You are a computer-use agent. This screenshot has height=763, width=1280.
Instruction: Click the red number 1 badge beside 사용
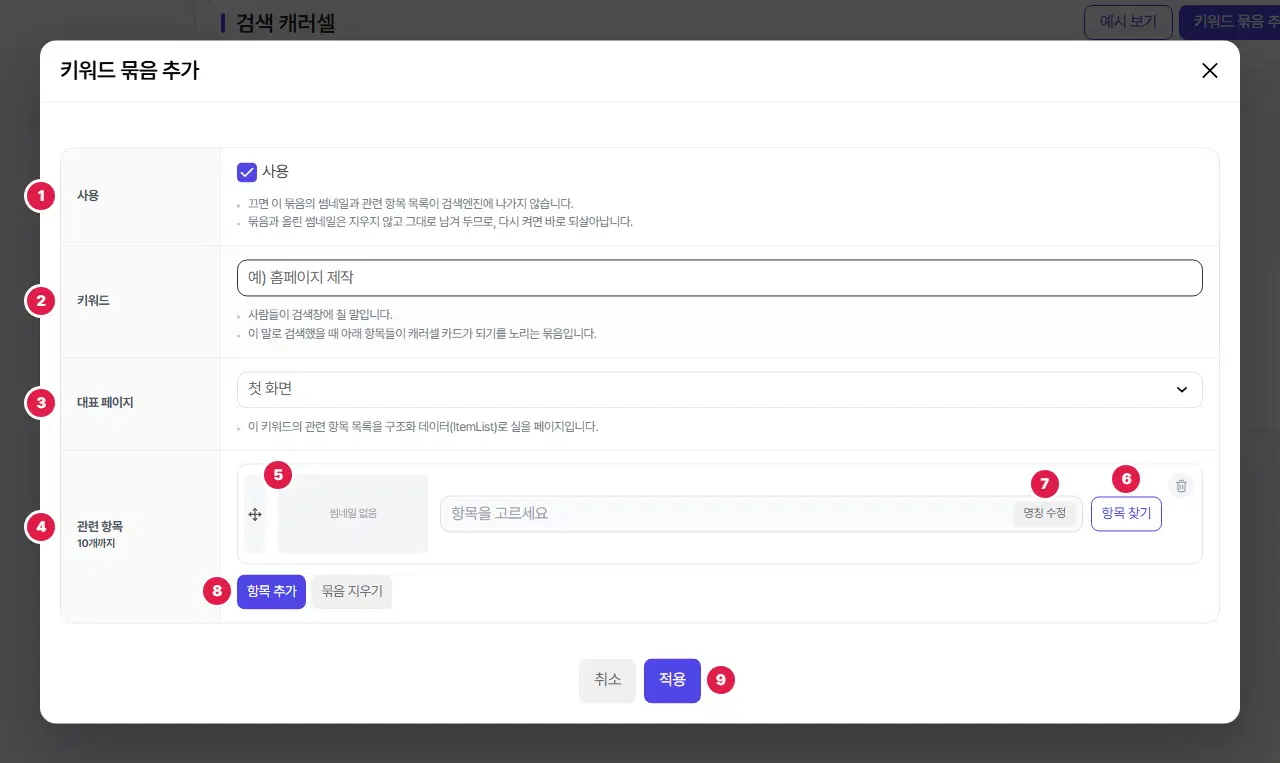click(x=40, y=195)
